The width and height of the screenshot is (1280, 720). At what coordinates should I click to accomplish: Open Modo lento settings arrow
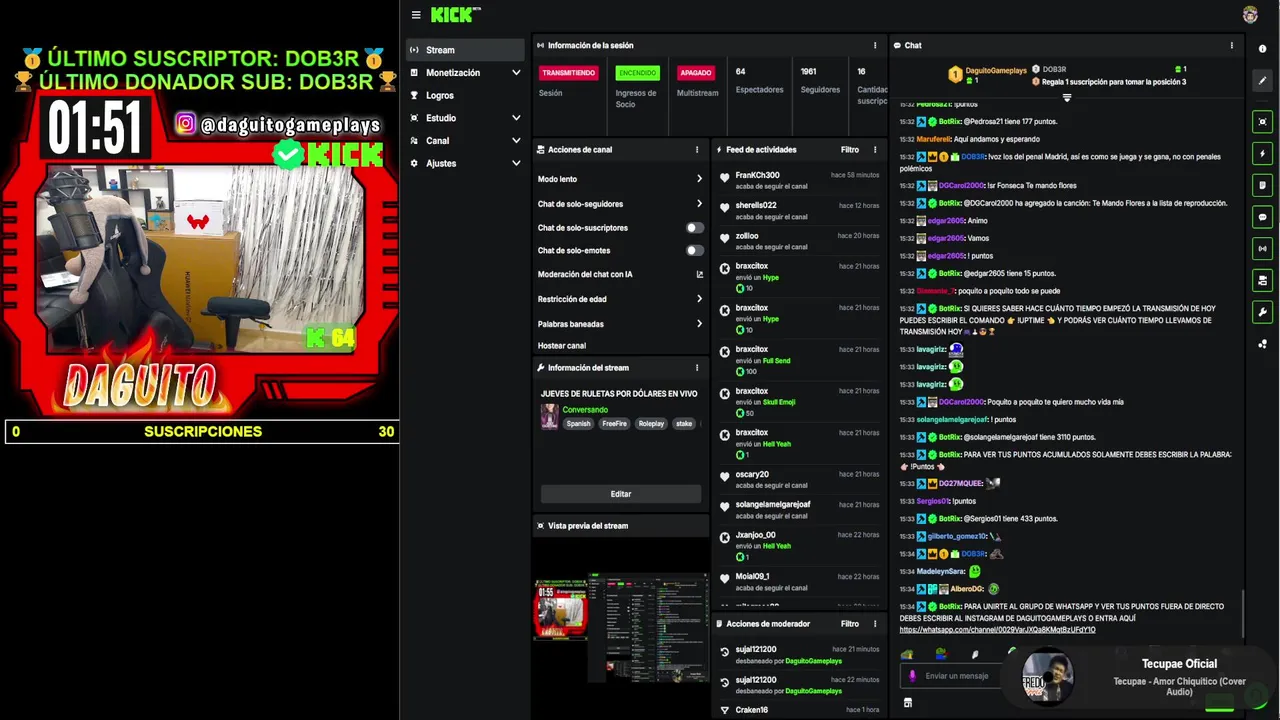(699, 179)
